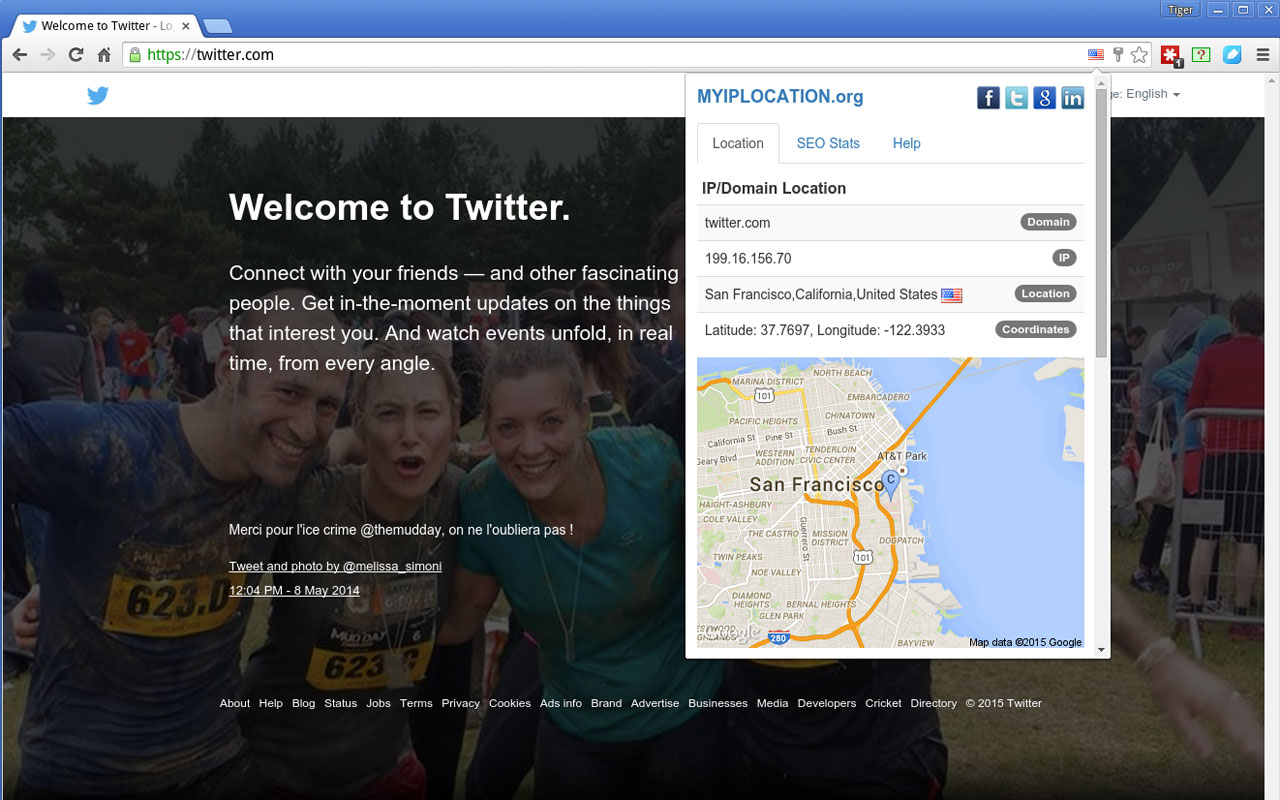Switch to the SEO Stats tab
Image resolution: width=1280 pixels, height=800 pixels.
[x=827, y=143]
